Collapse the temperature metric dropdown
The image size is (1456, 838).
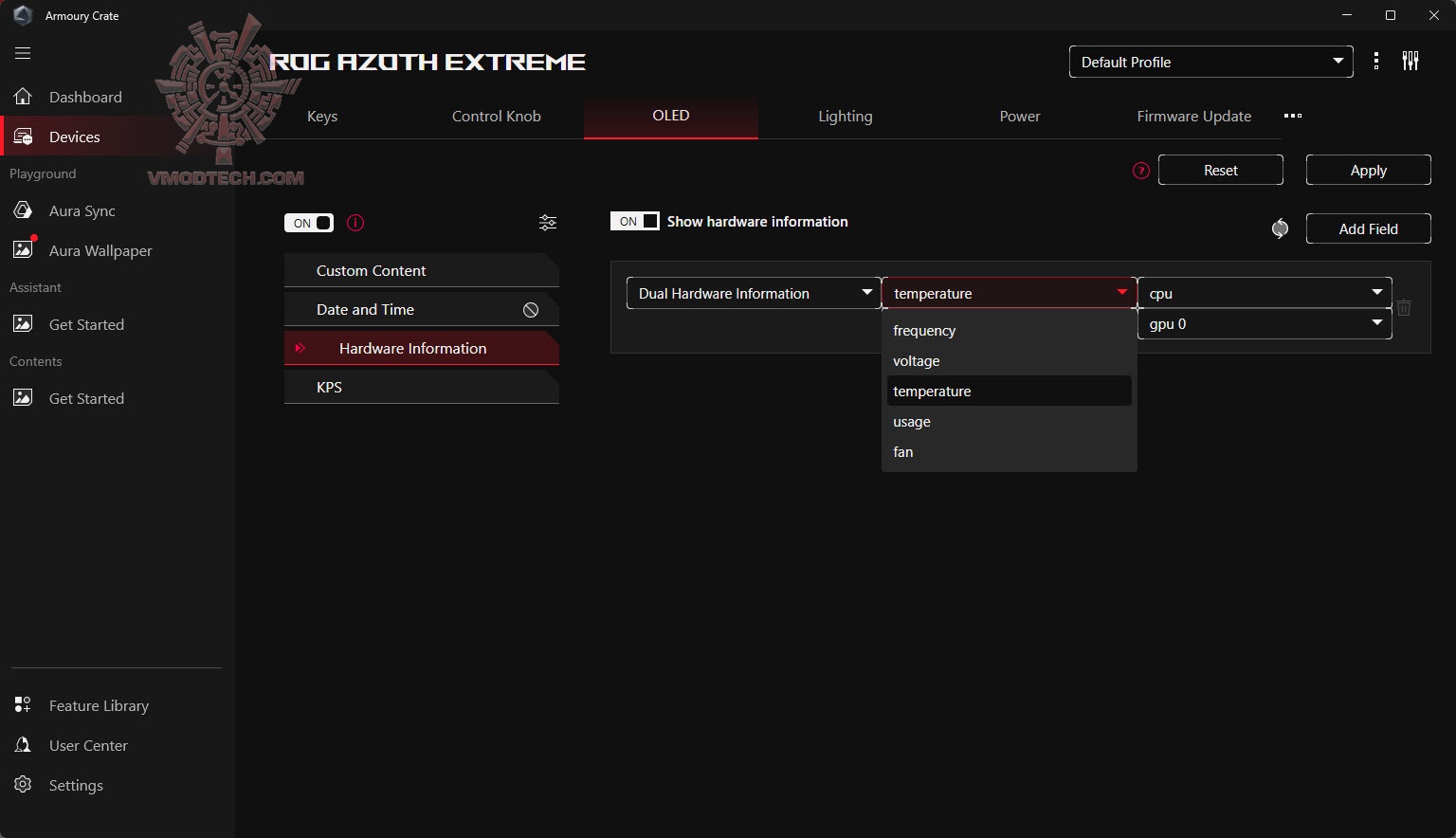(x=1010, y=293)
